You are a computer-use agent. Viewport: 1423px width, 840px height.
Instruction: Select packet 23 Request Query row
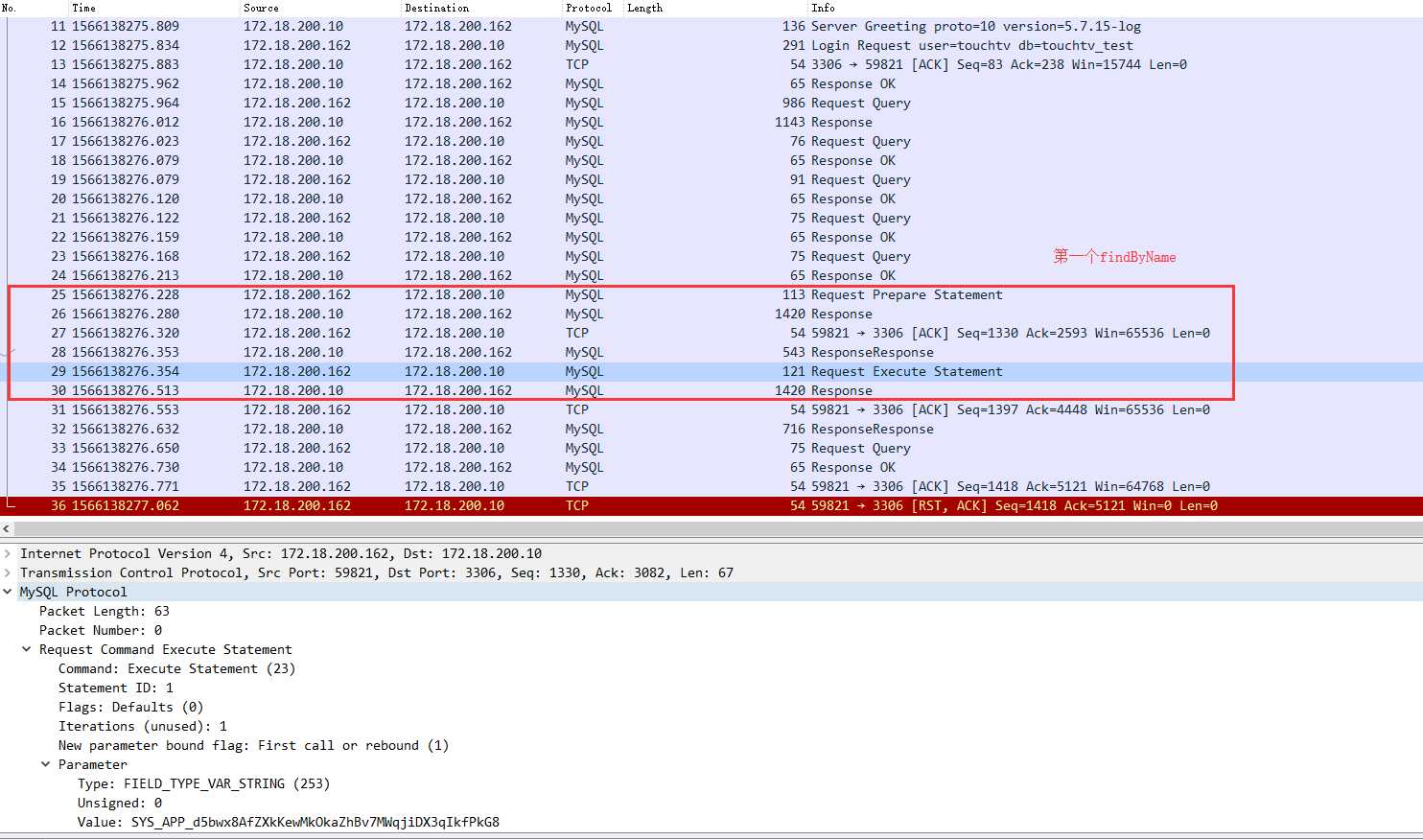tap(711, 256)
